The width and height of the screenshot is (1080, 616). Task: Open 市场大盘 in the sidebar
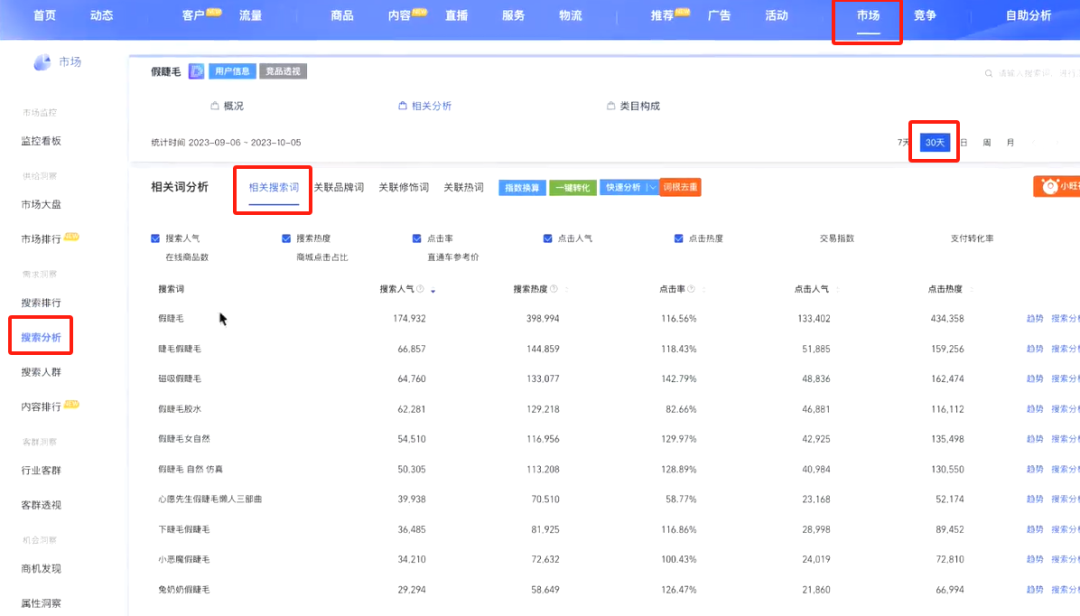coord(41,205)
